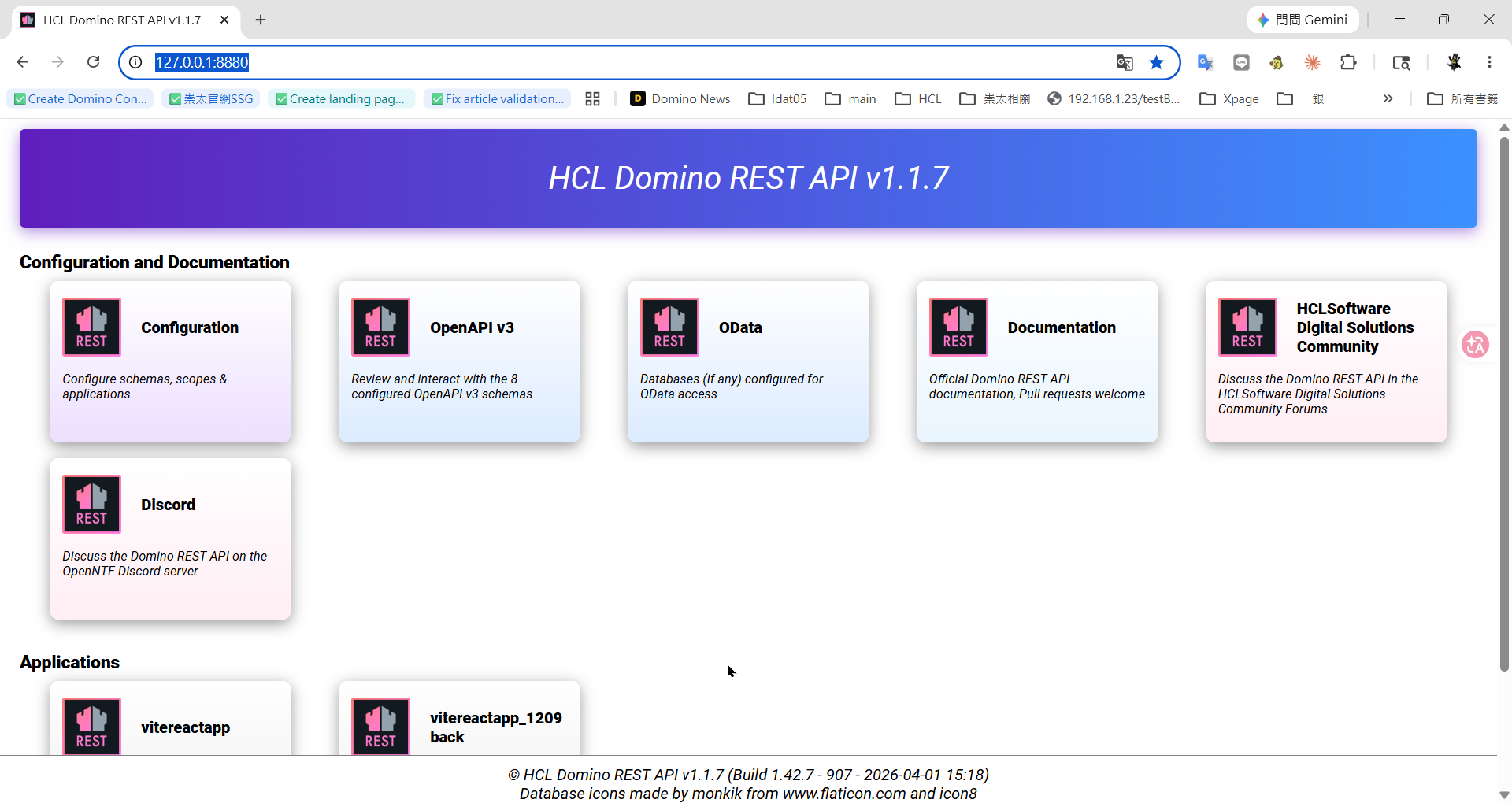Open the Discord card title

(168, 505)
